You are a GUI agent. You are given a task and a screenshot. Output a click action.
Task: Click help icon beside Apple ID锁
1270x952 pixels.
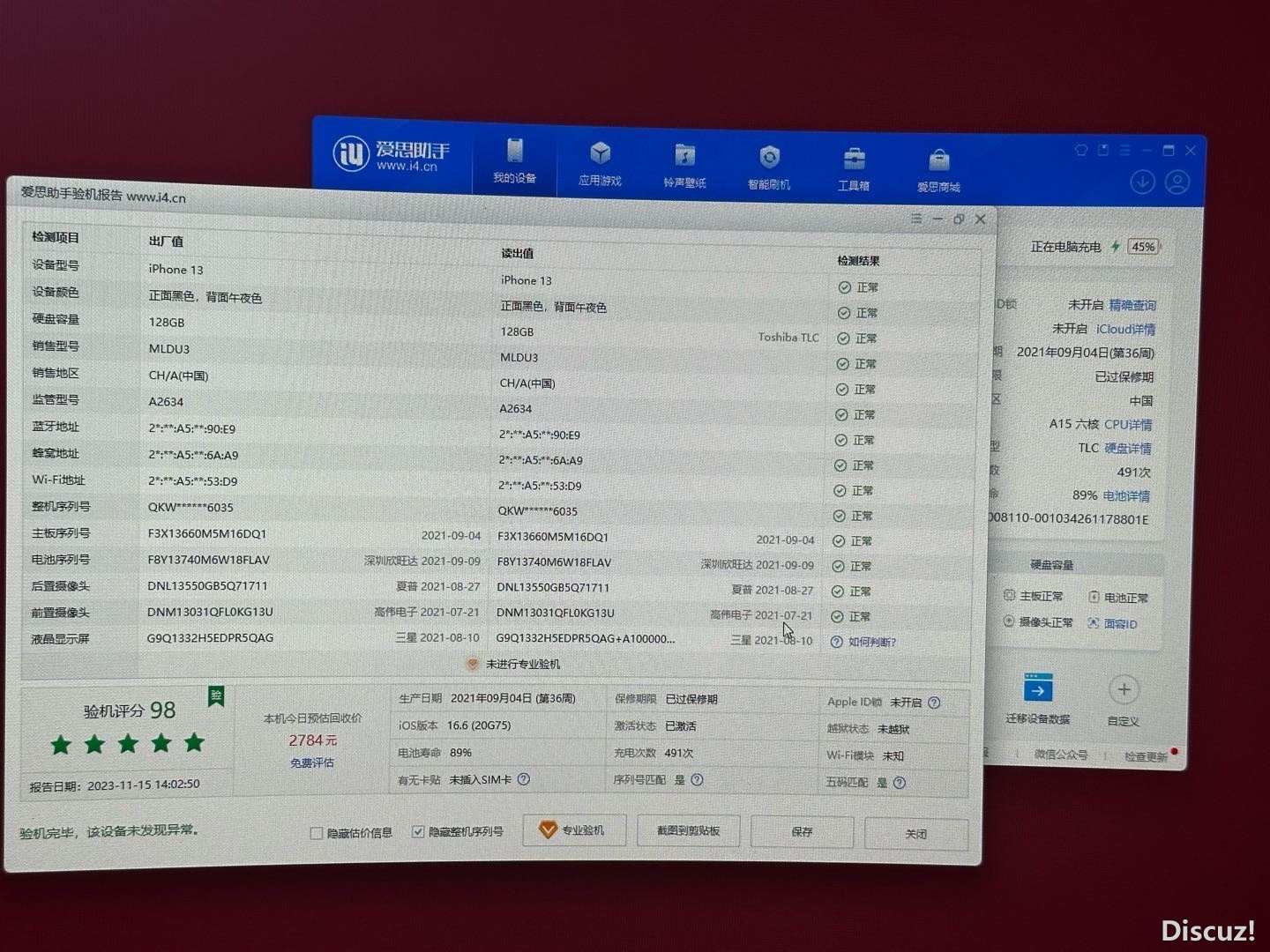934,703
